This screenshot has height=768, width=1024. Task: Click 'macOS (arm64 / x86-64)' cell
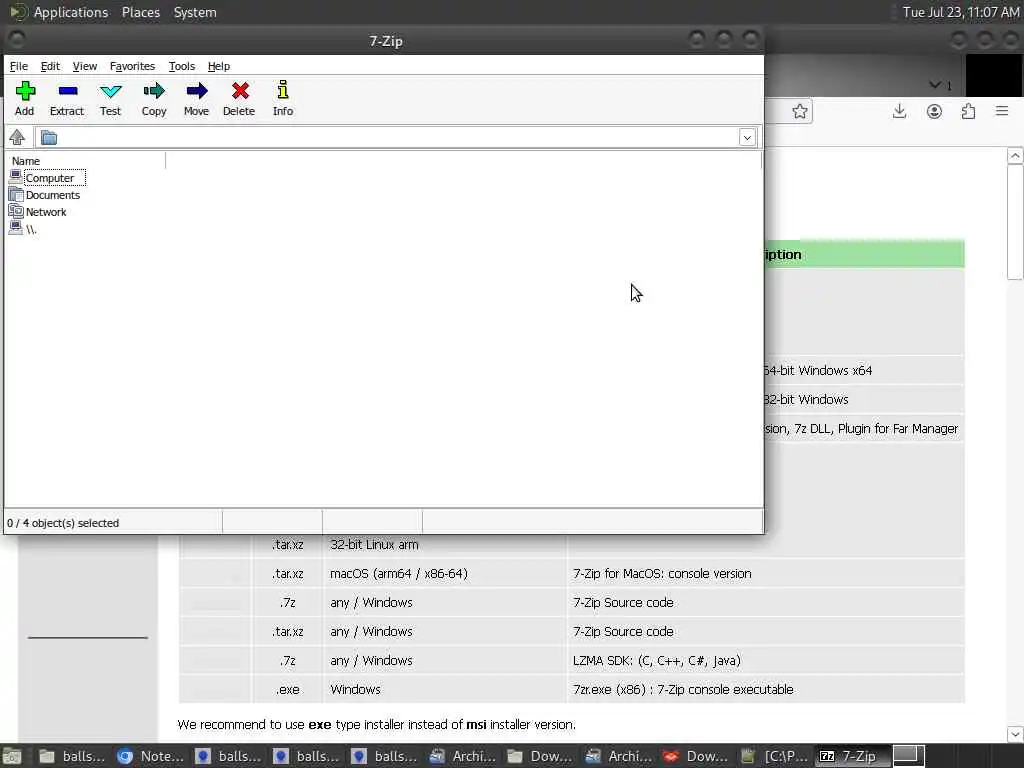coord(399,573)
